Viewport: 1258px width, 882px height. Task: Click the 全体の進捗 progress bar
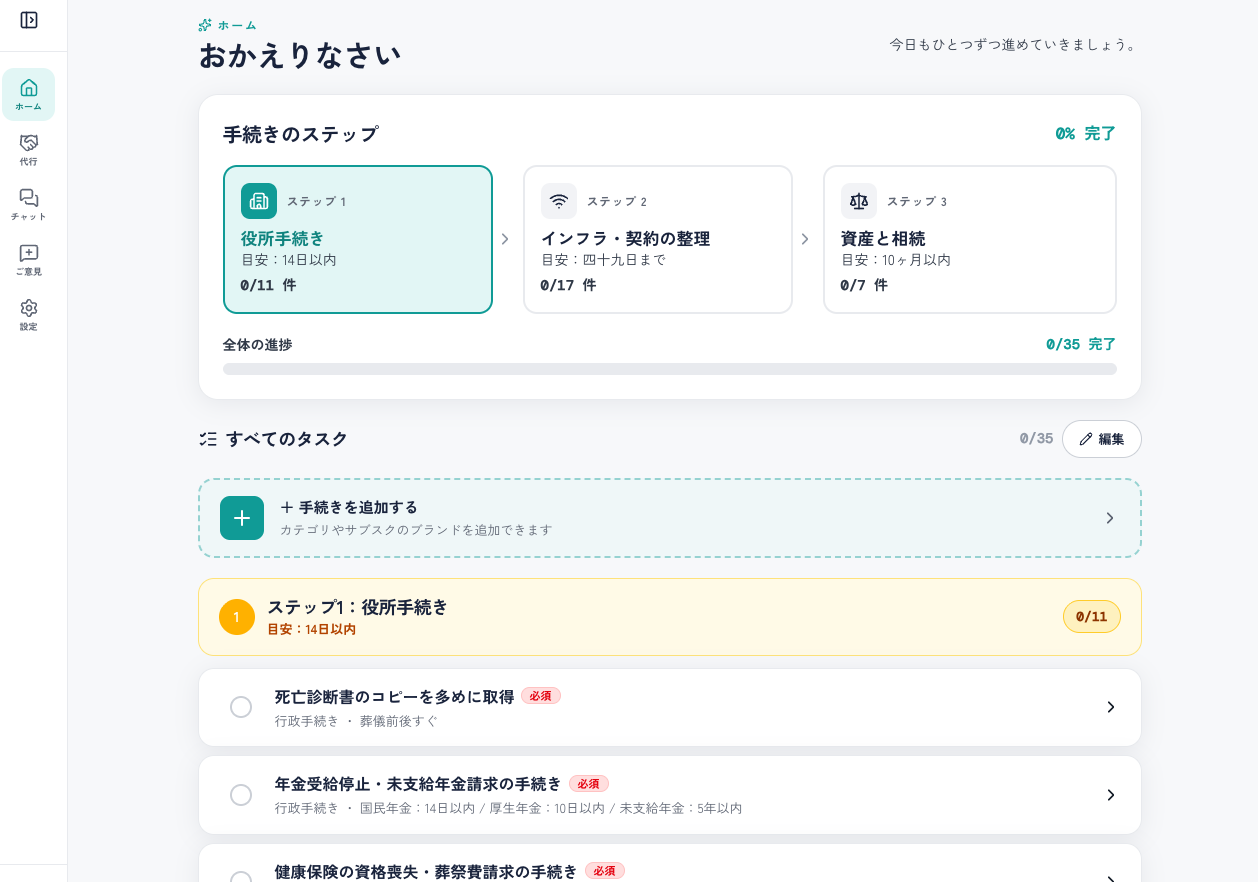tap(669, 369)
